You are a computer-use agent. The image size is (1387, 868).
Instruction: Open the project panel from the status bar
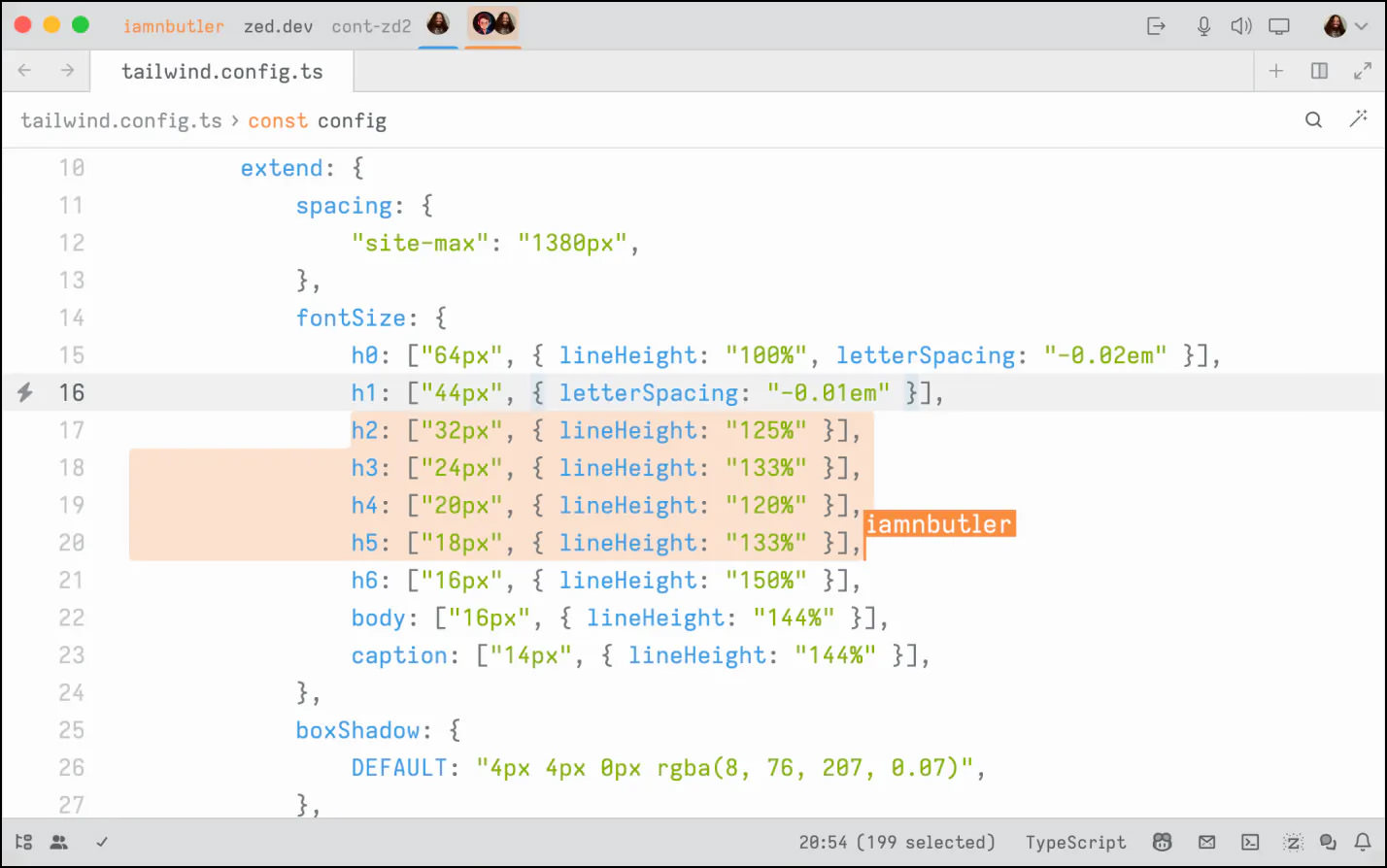24,842
